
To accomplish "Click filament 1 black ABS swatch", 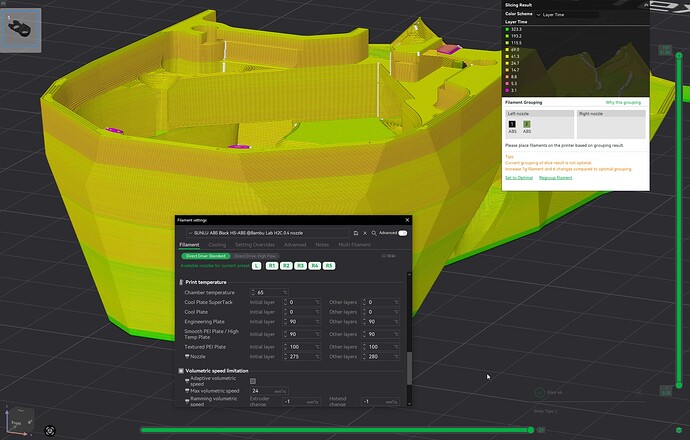I will [512, 124].
